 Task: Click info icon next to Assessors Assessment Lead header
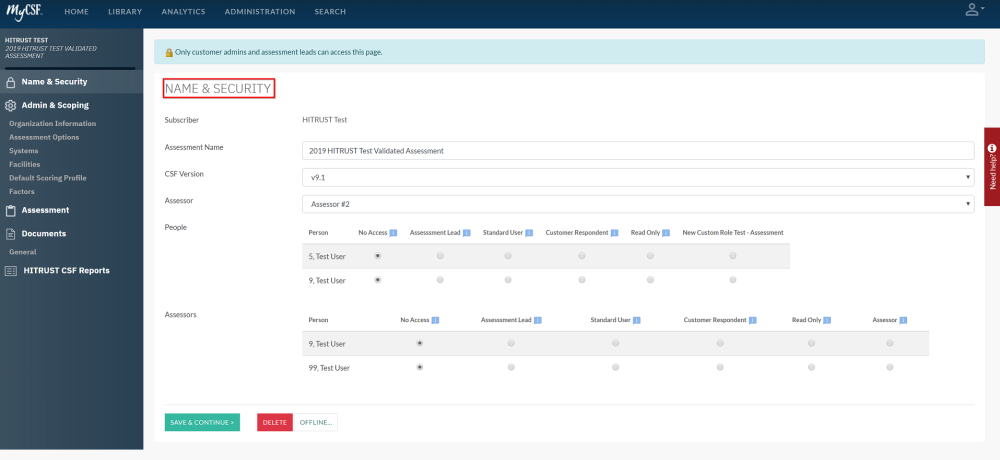click(538, 320)
